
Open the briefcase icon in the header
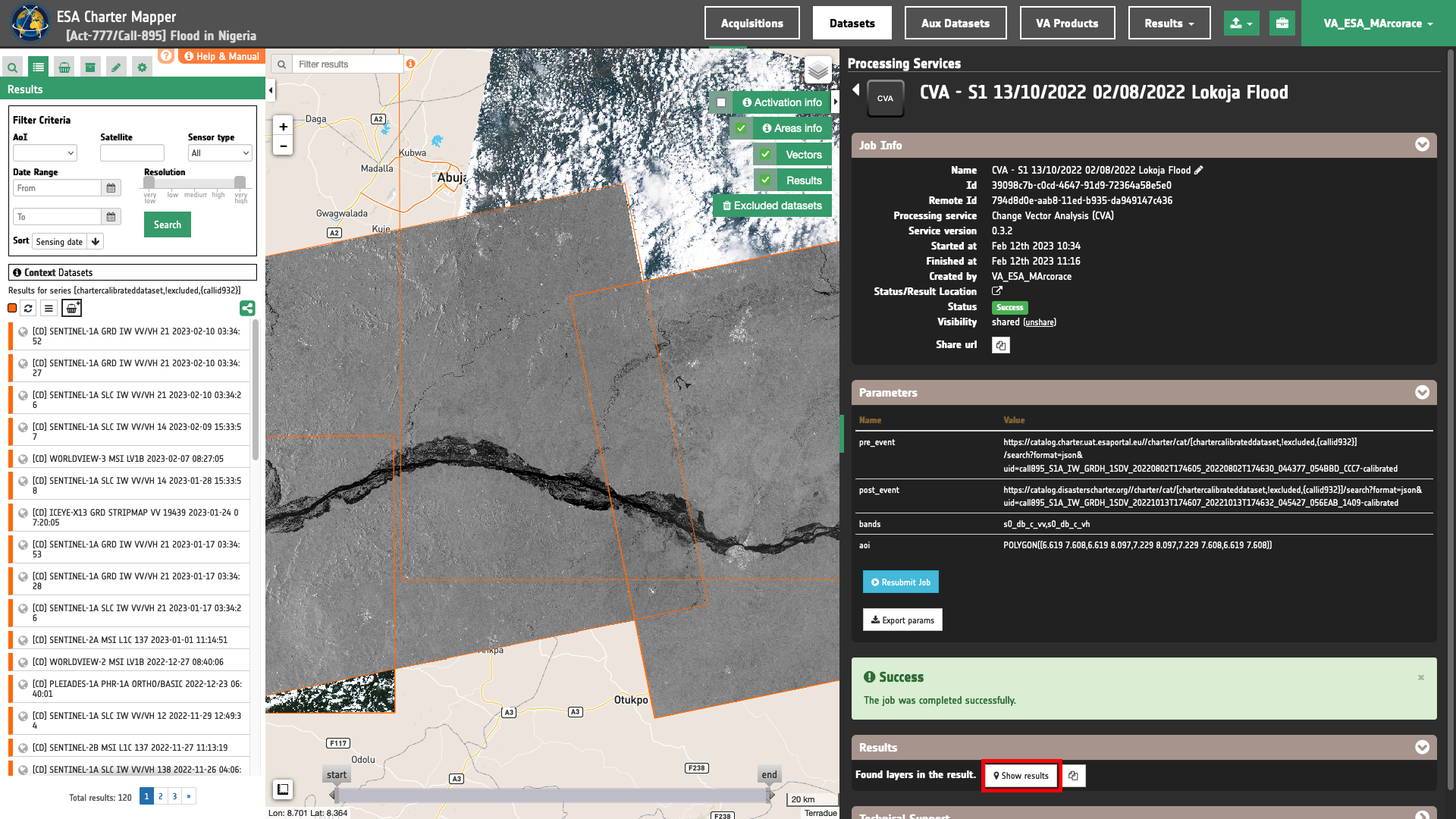(1282, 24)
